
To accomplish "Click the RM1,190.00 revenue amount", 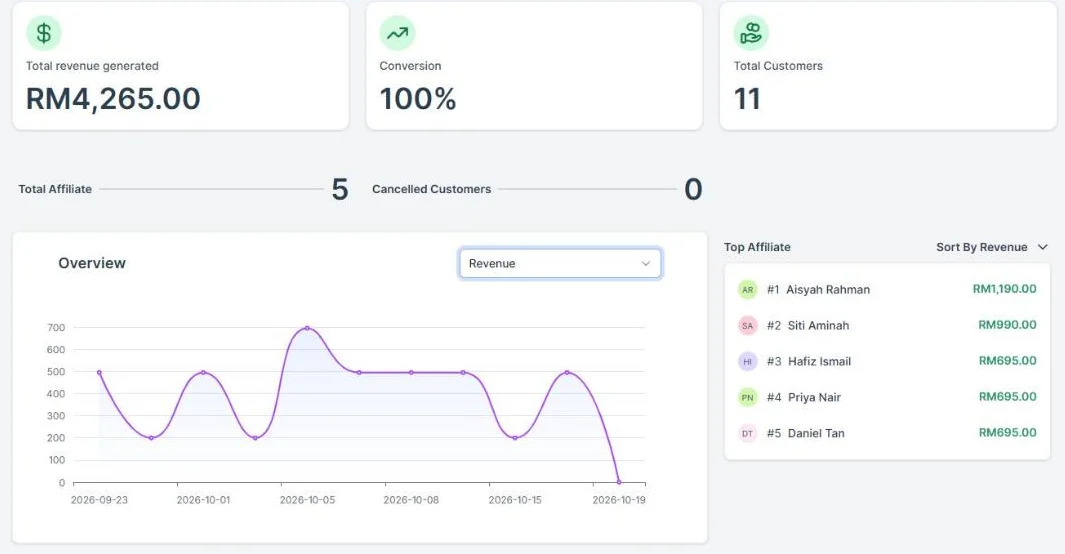I will [x=1005, y=289].
